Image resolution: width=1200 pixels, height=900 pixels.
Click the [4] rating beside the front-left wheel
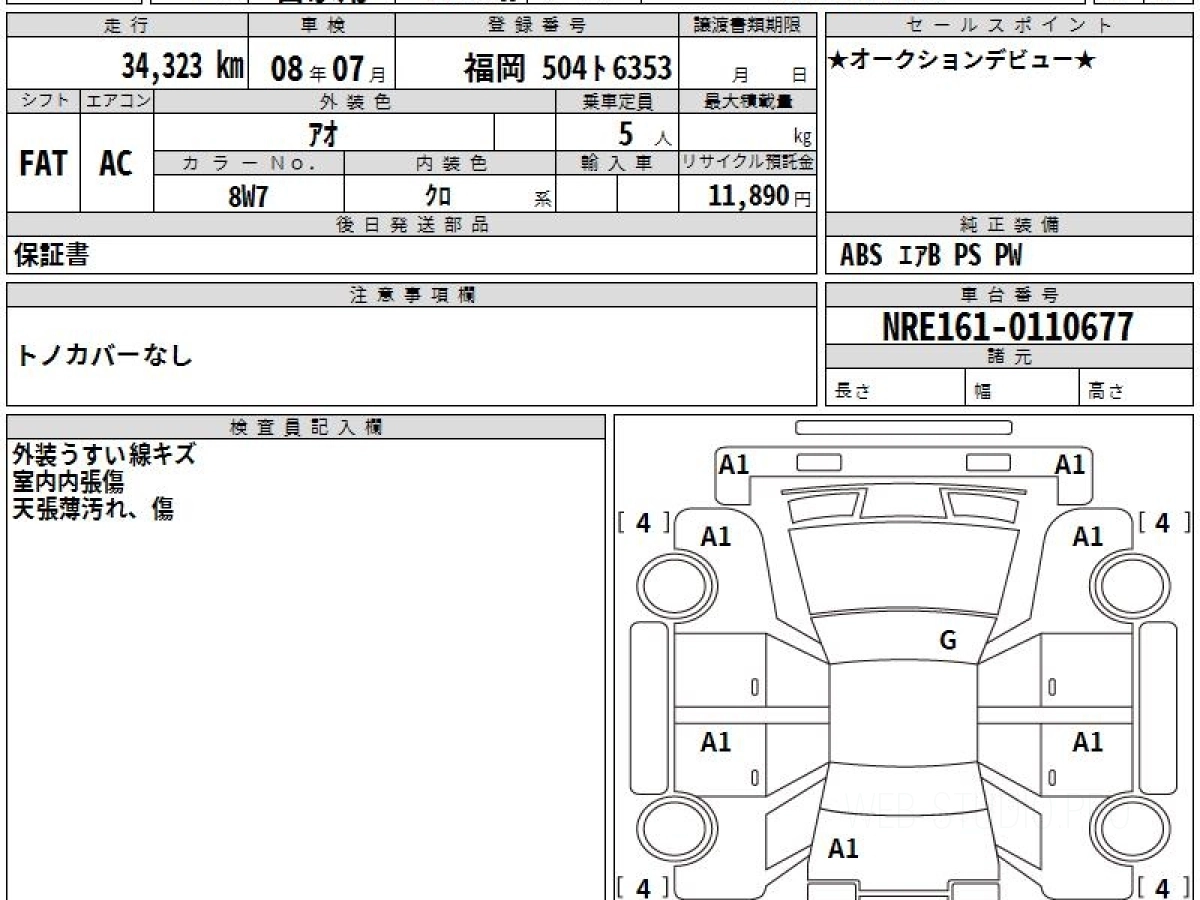click(643, 522)
